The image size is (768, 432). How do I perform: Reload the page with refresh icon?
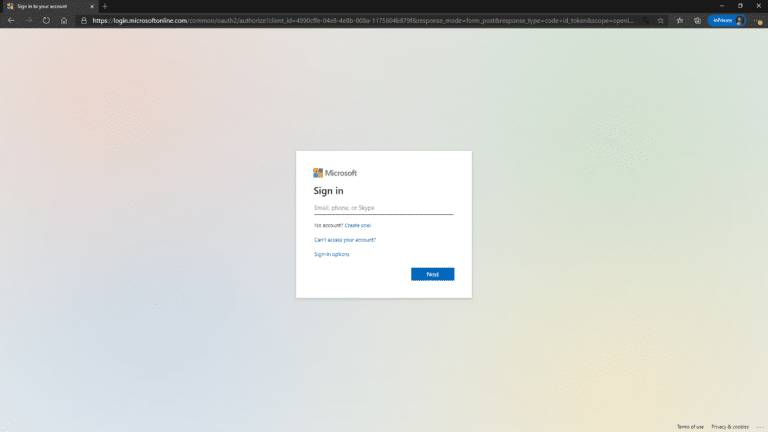(x=46, y=20)
